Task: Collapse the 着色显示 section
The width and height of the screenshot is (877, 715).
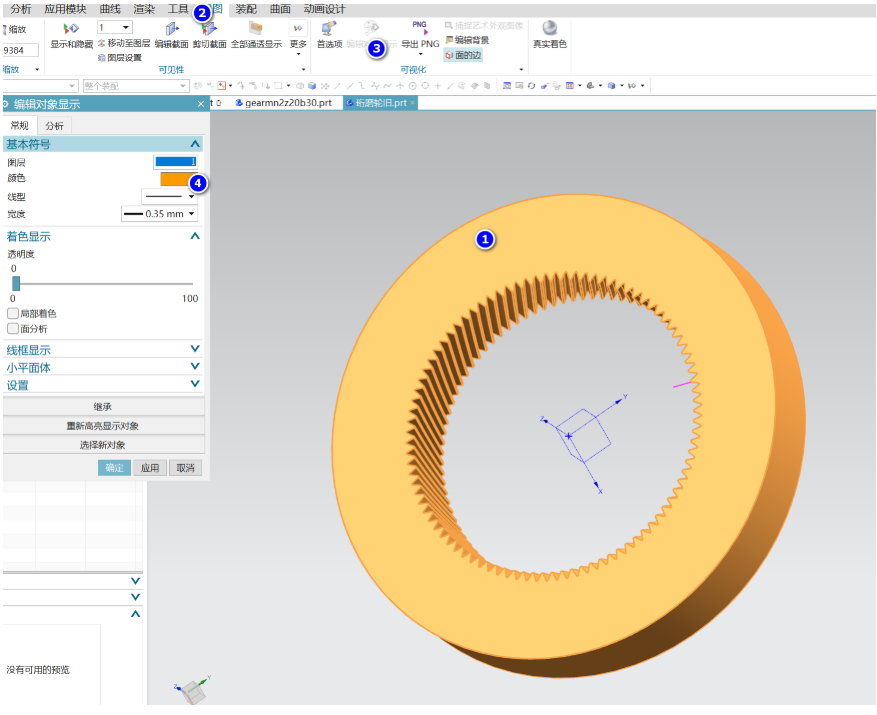Action: (x=195, y=236)
